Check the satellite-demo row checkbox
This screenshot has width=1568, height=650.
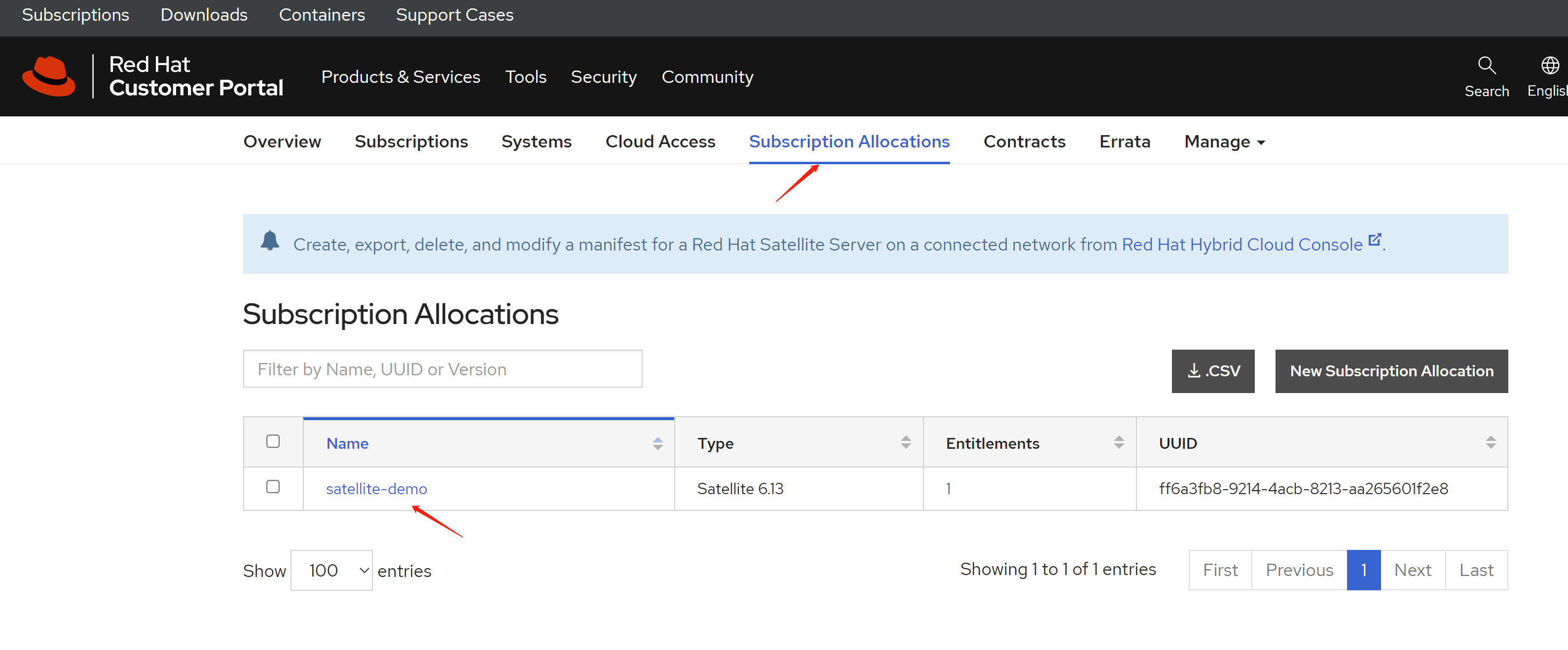click(x=273, y=487)
